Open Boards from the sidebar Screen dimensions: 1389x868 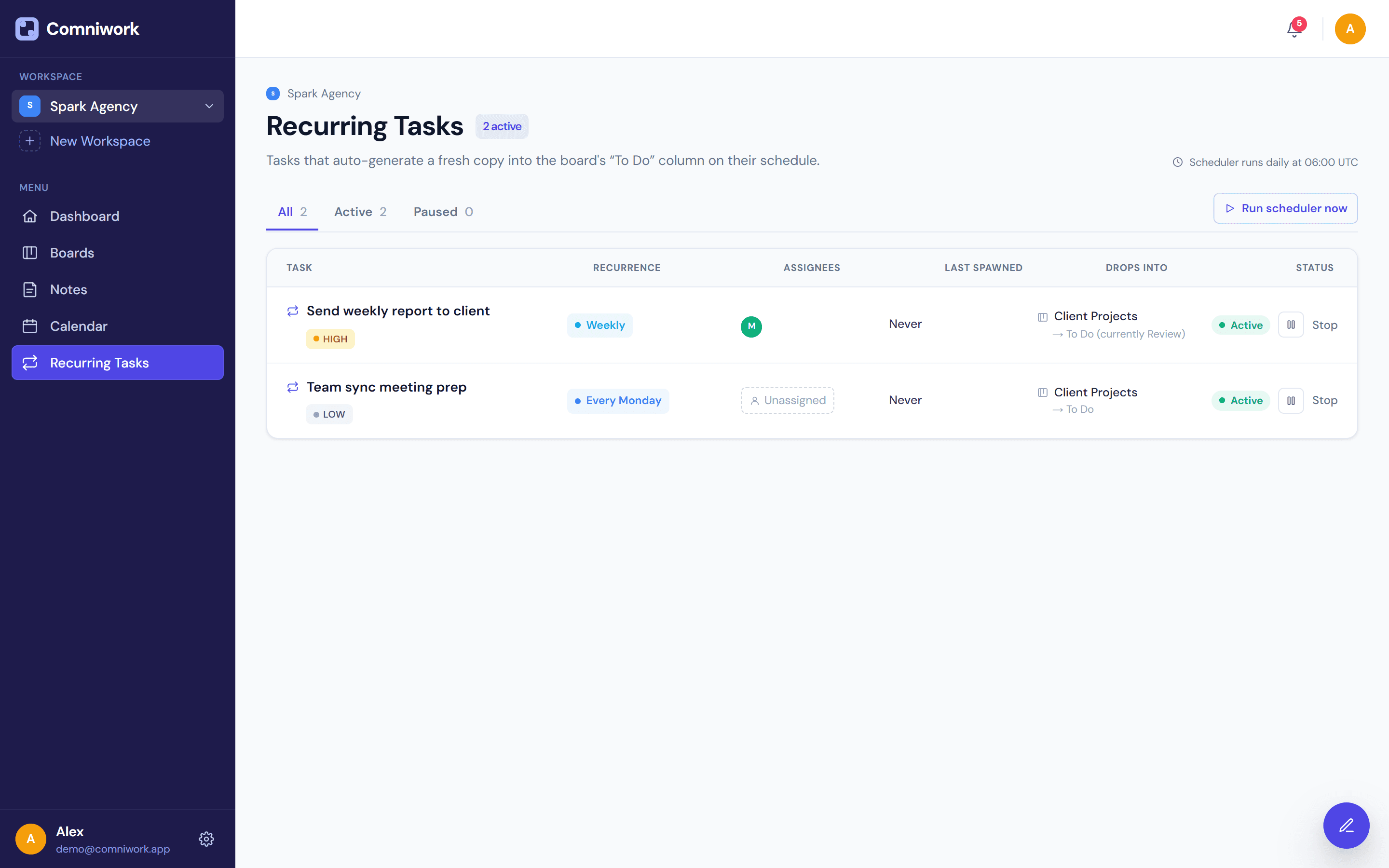pyautogui.click(x=118, y=253)
